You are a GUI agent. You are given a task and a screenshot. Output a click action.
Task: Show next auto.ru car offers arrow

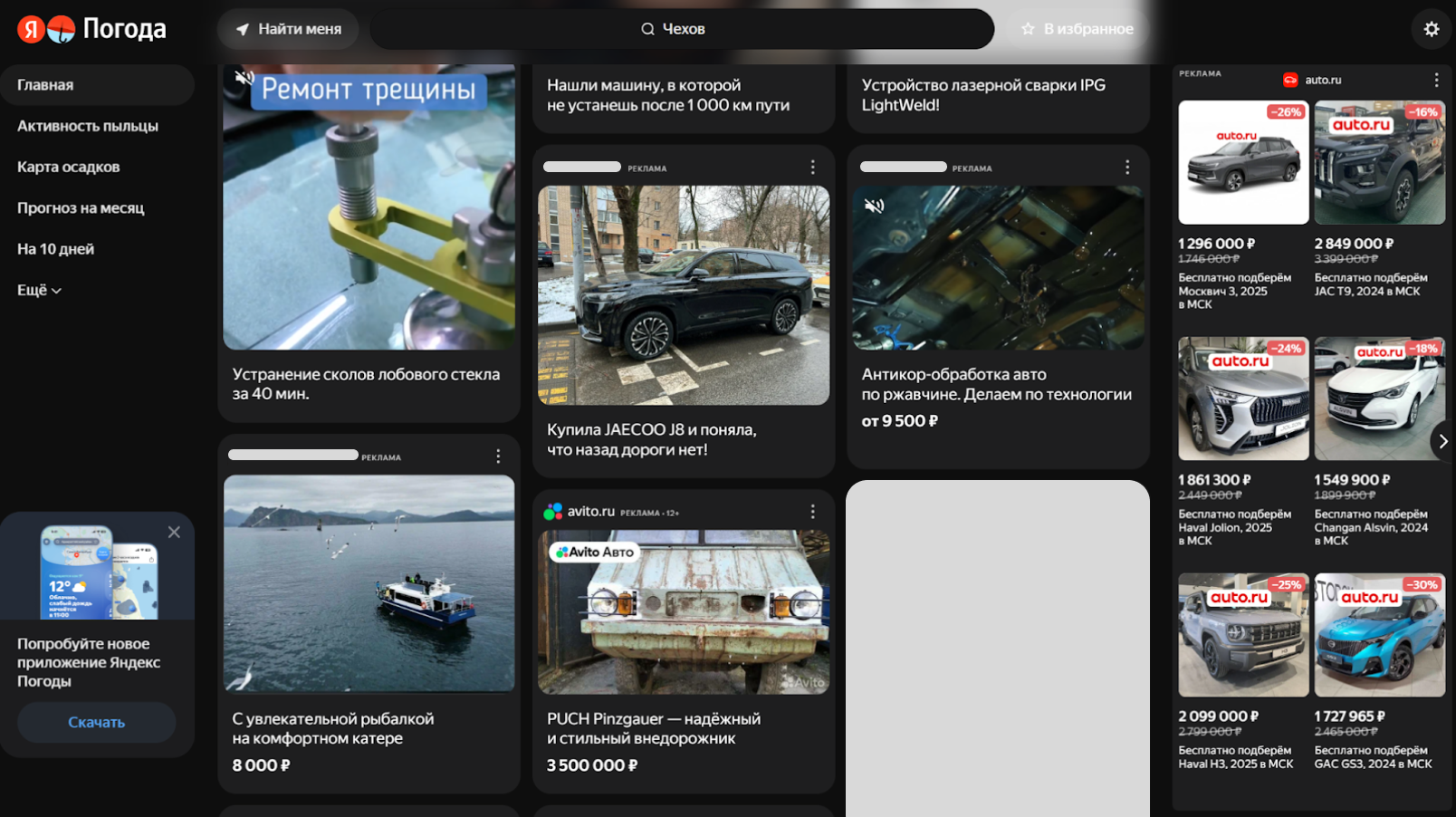(x=1442, y=441)
